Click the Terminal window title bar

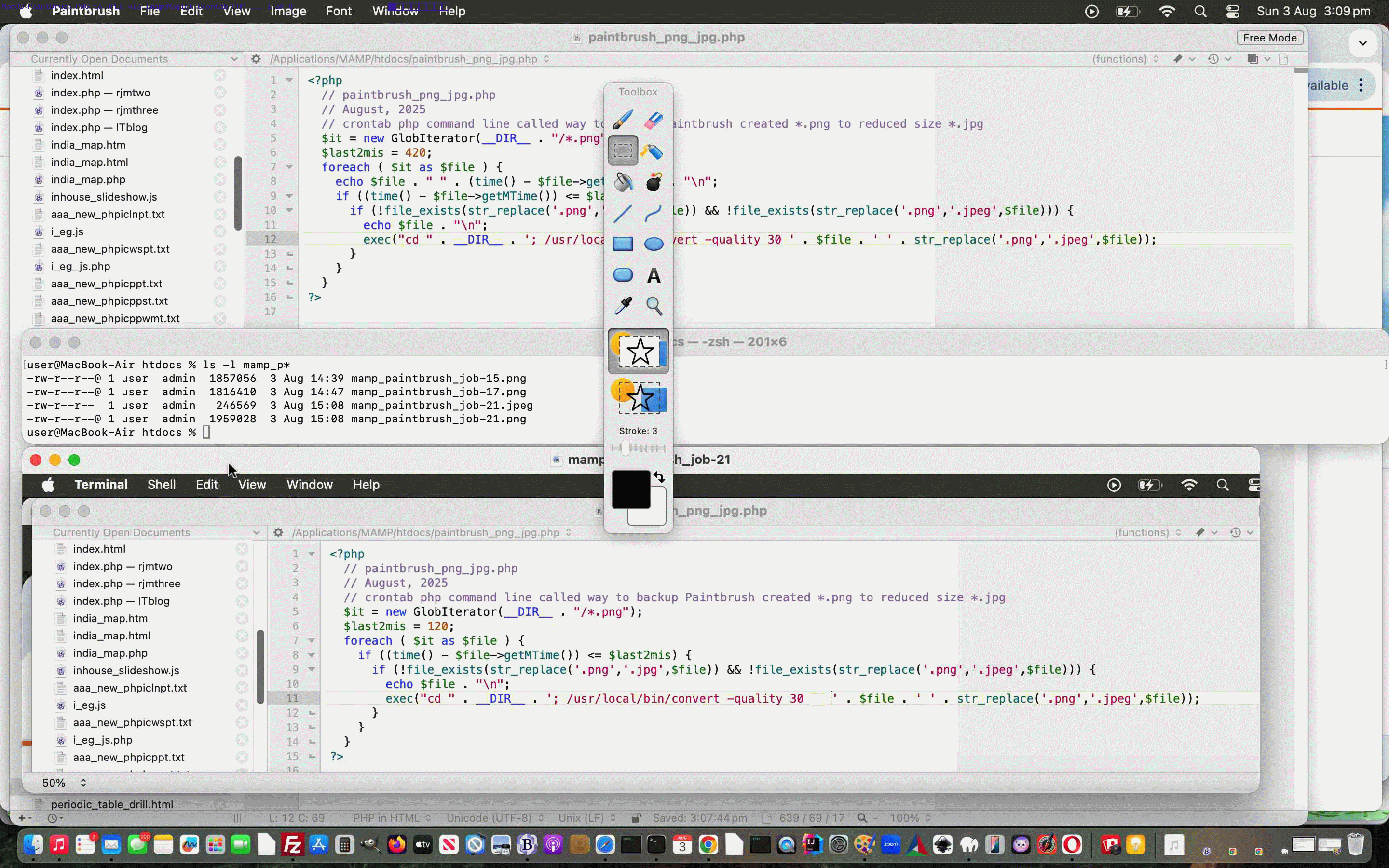[x=706, y=342]
